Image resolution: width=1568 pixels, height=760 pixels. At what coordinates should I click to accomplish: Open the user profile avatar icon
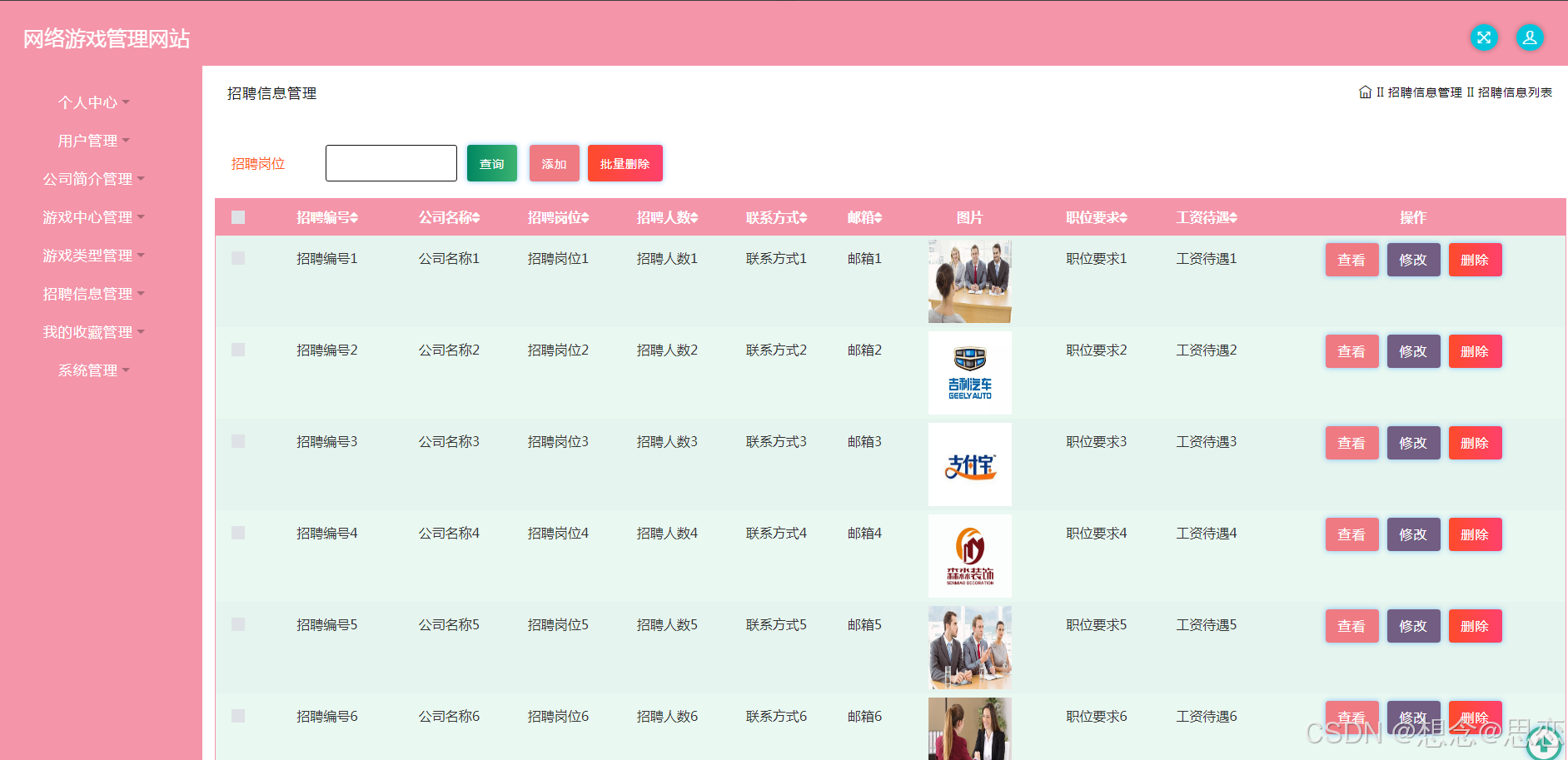click(1530, 37)
